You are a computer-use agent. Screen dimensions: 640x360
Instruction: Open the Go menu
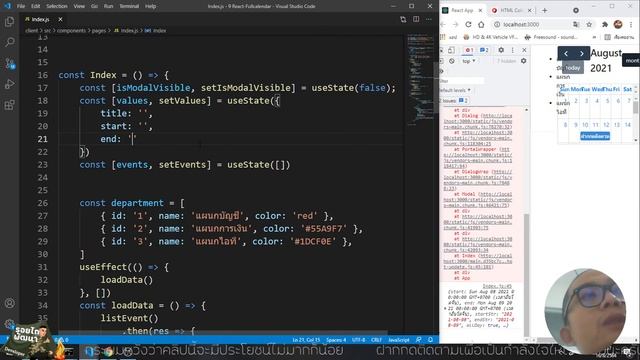(94, 6)
